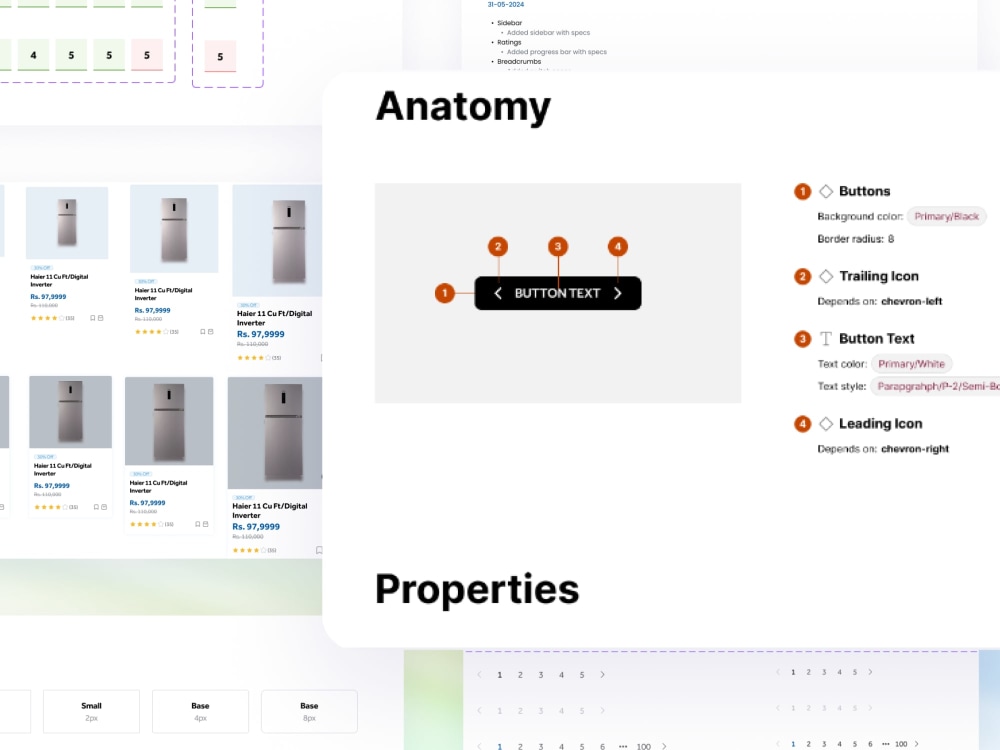Click the 'Background color:' label
The height and width of the screenshot is (750, 1000).
tap(860, 216)
